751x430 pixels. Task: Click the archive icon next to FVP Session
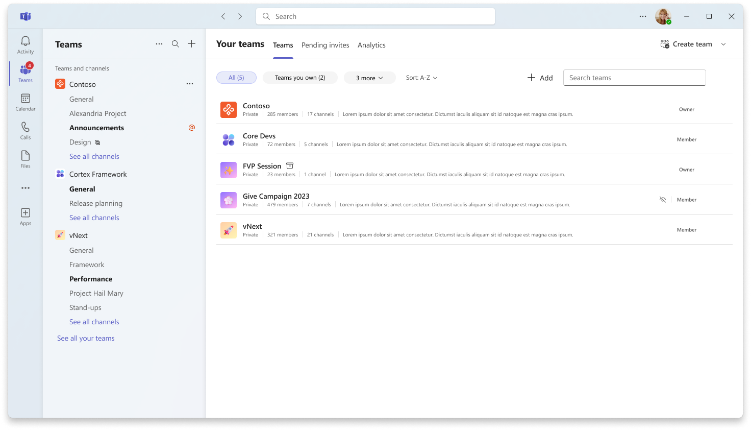(x=289, y=166)
